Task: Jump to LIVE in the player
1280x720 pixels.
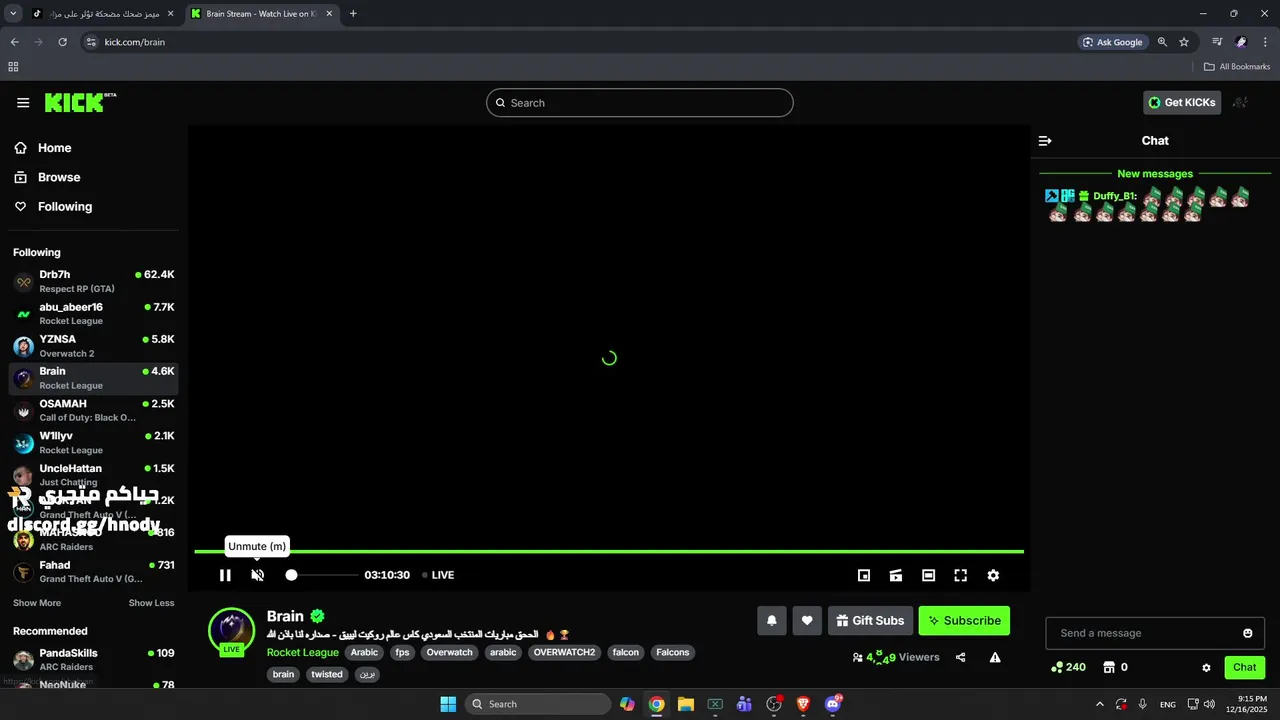Action: [x=438, y=575]
